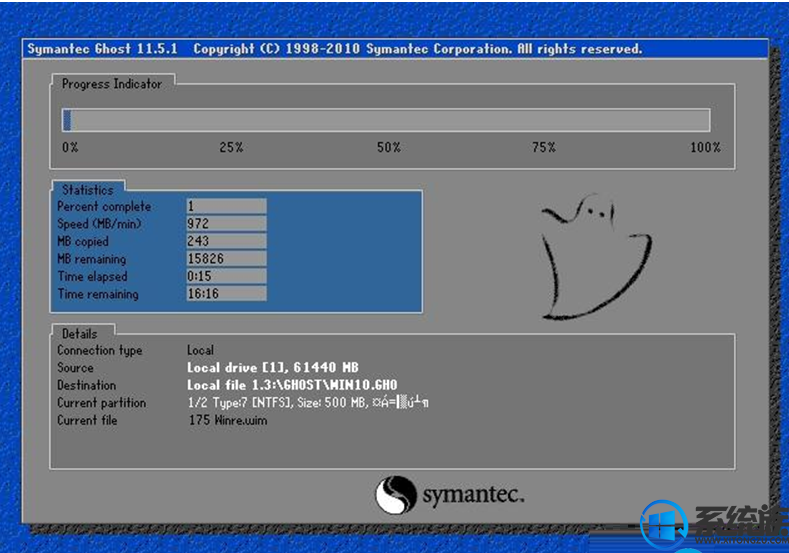Click the Local connection value
The height and width of the screenshot is (553, 789).
point(200,350)
